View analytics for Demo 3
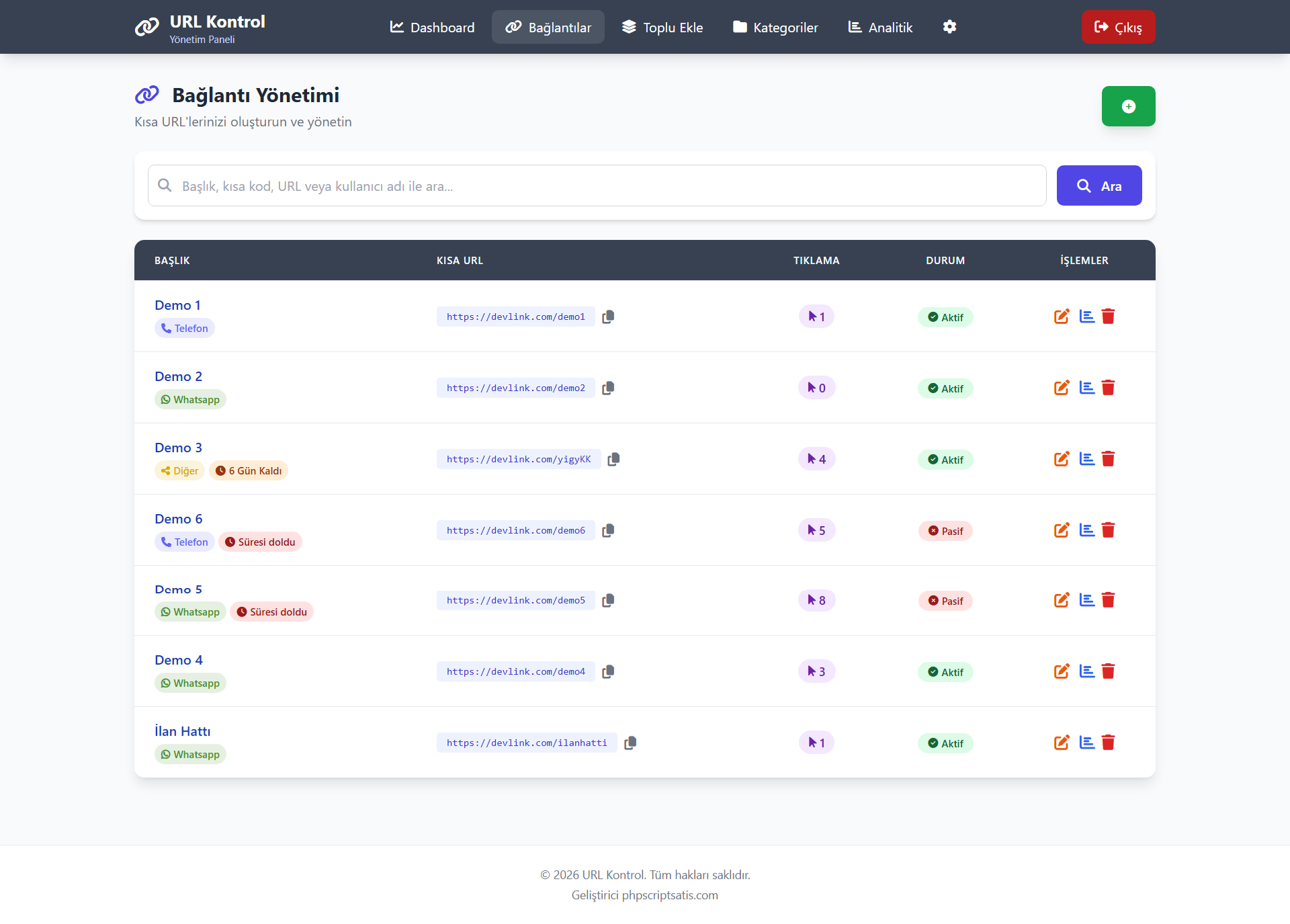 pos(1086,459)
